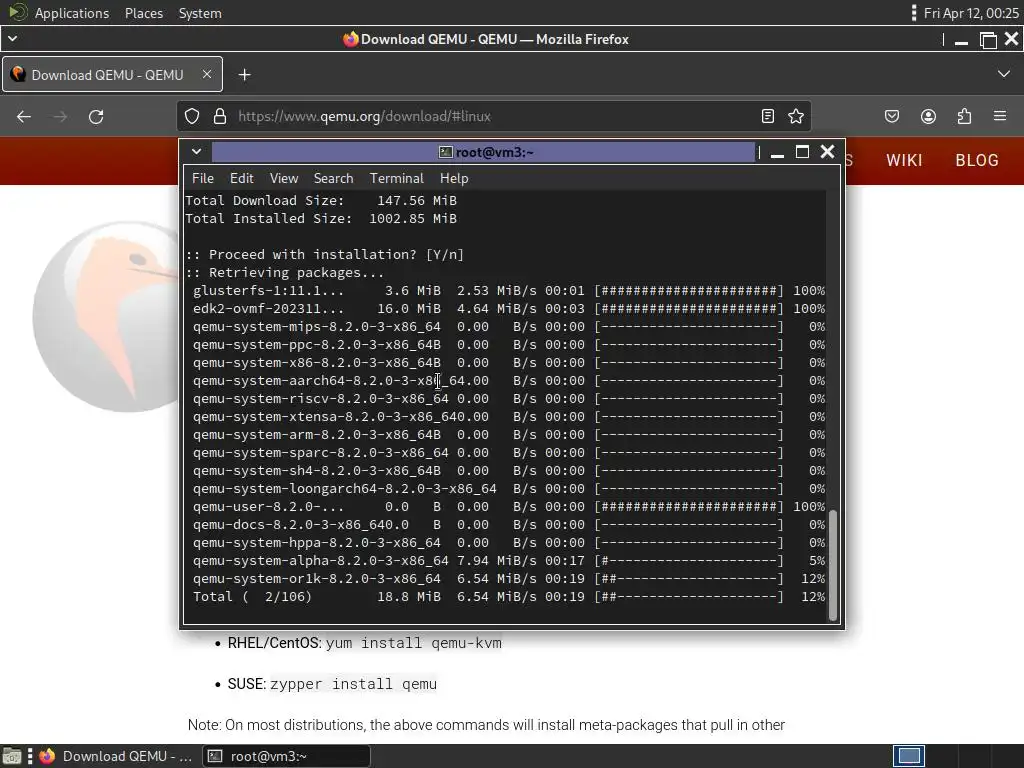Image resolution: width=1024 pixels, height=768 pixels.
Task: Open the Terminal menu
Action: [396, 178]
